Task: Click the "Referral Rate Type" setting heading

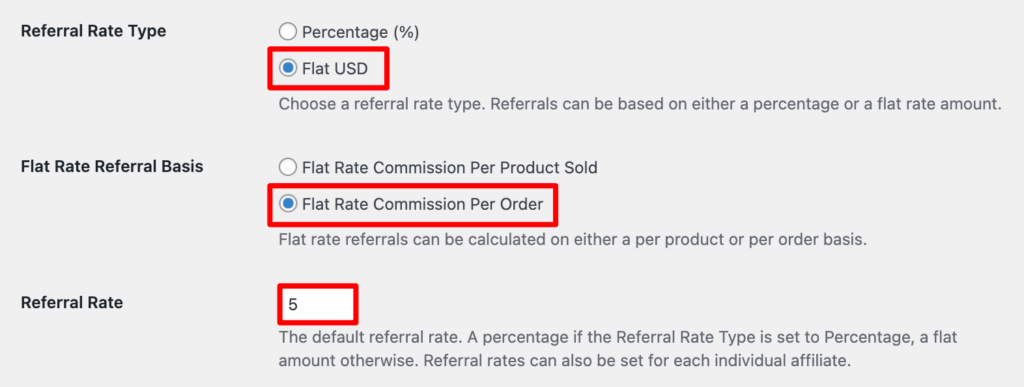Action: 93,31
